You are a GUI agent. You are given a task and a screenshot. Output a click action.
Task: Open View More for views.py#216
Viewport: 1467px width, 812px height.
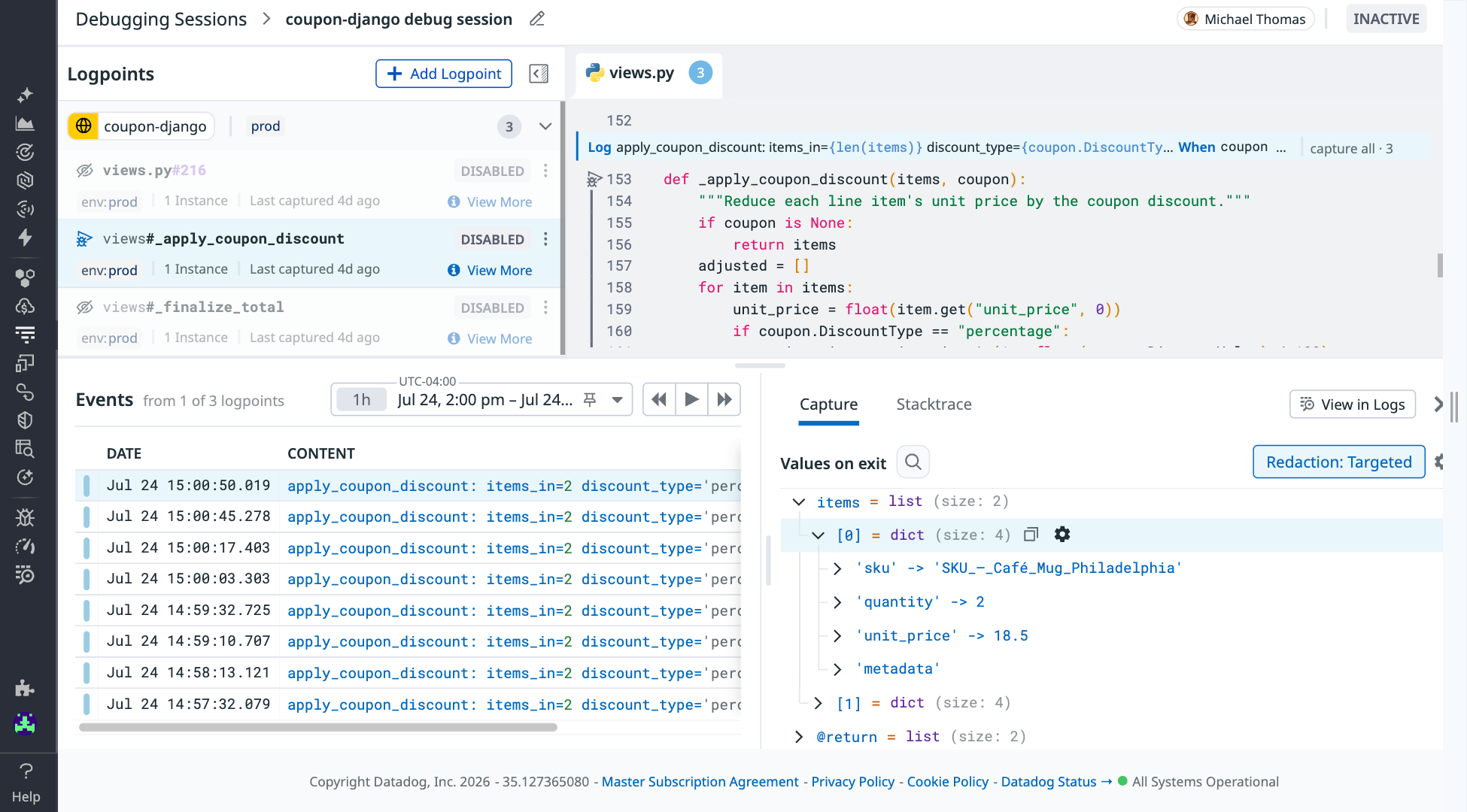coord(490,201)
